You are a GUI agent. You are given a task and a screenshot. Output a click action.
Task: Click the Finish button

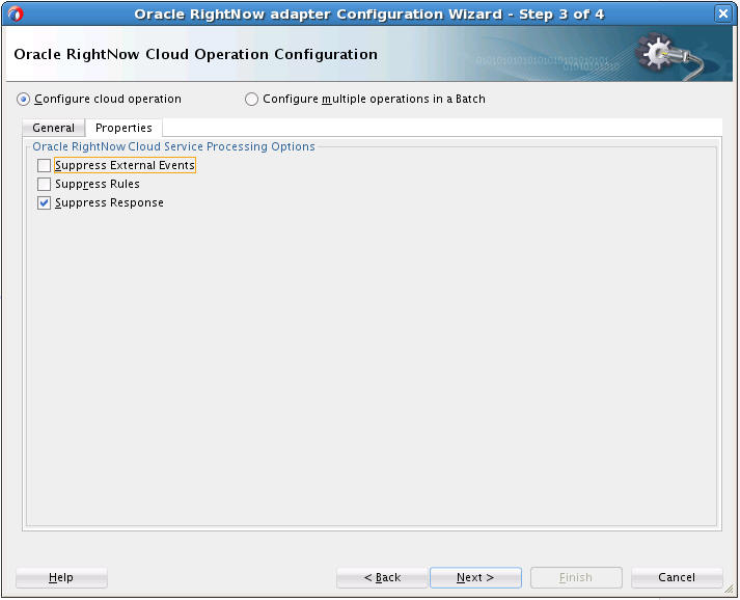576,577
